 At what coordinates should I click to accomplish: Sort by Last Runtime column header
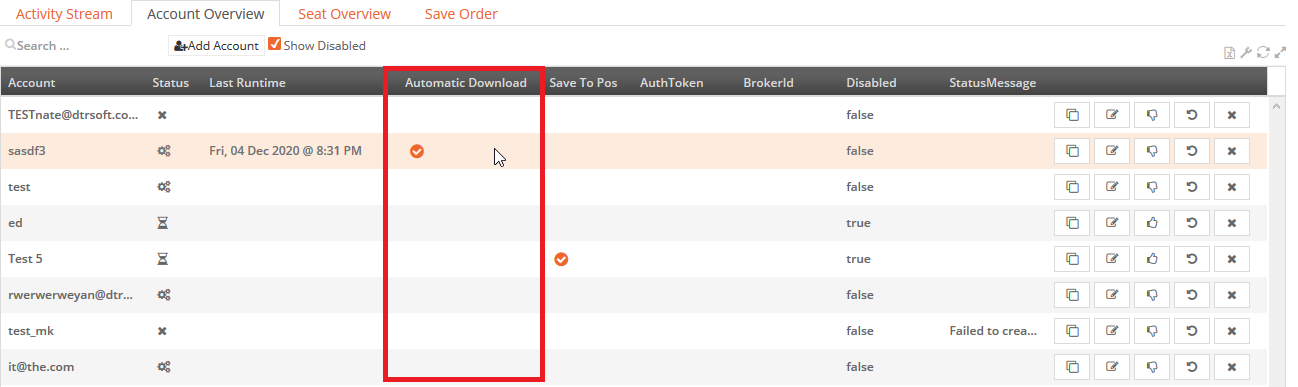pos(247,83)
